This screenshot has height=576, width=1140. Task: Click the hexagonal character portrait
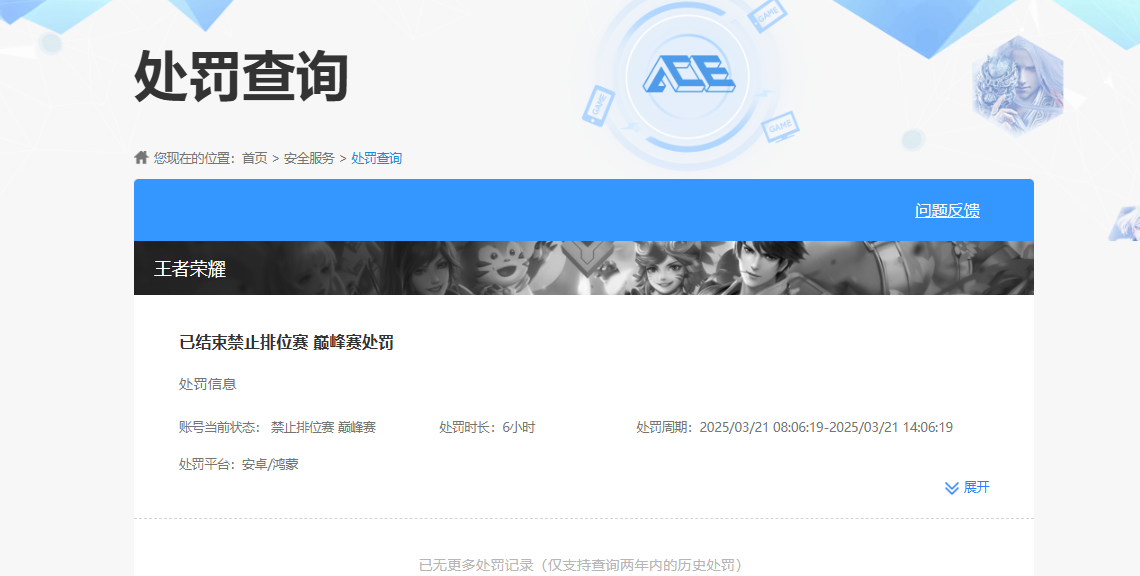coord(1017,87)
